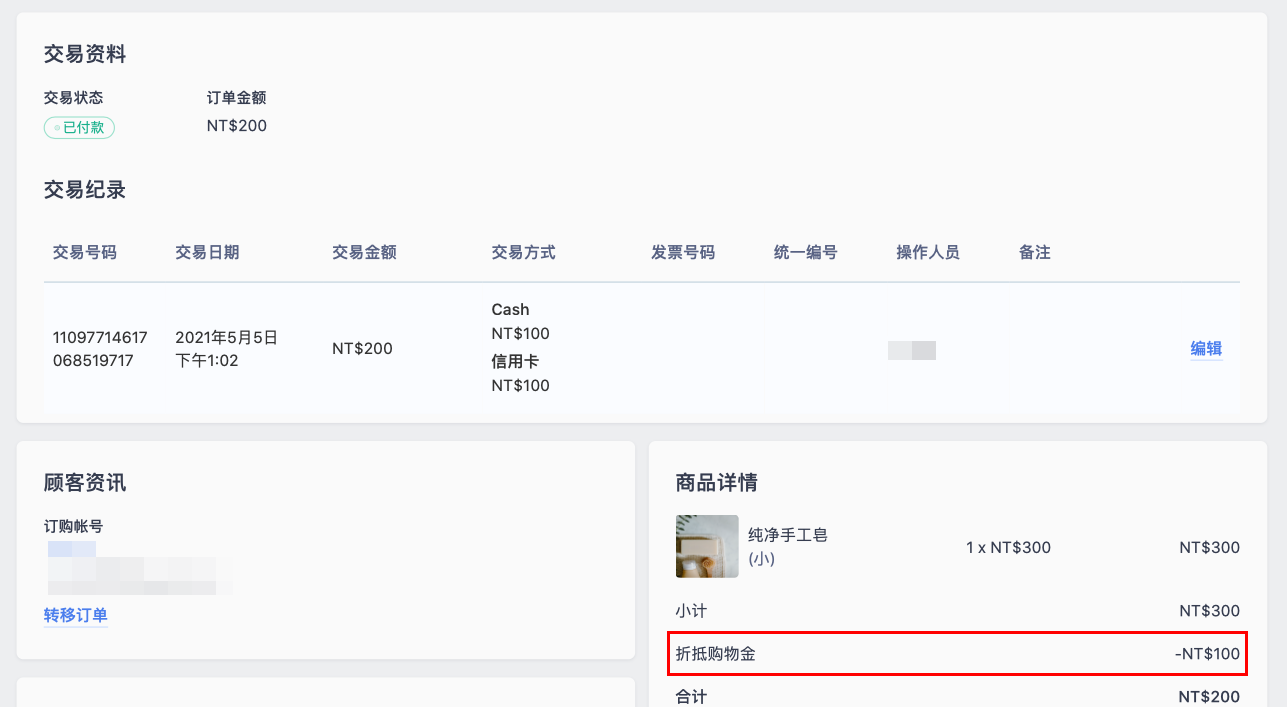Click the 编辑 link in transaction row
This screenshot has height=707, width=1287.
click(1206, 349)
